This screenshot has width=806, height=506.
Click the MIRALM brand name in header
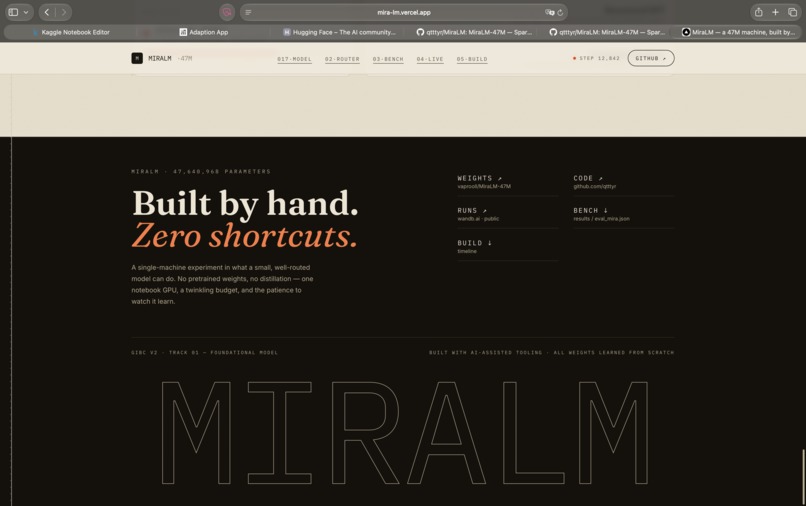pos(160,59)
